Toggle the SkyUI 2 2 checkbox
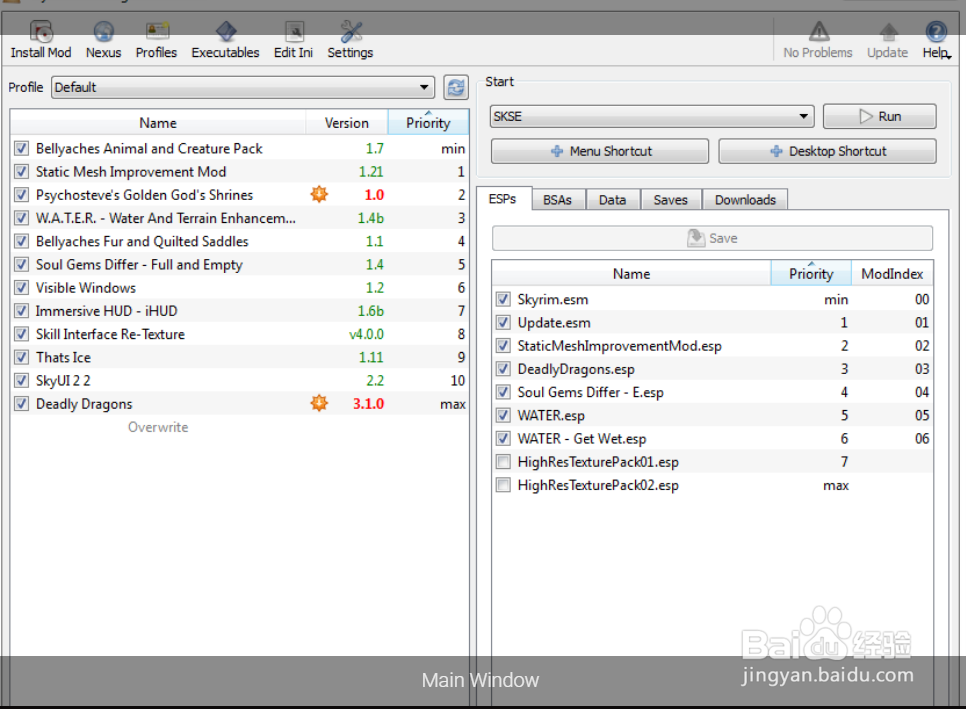Screen dimensions: 966x709 point(22,381)
